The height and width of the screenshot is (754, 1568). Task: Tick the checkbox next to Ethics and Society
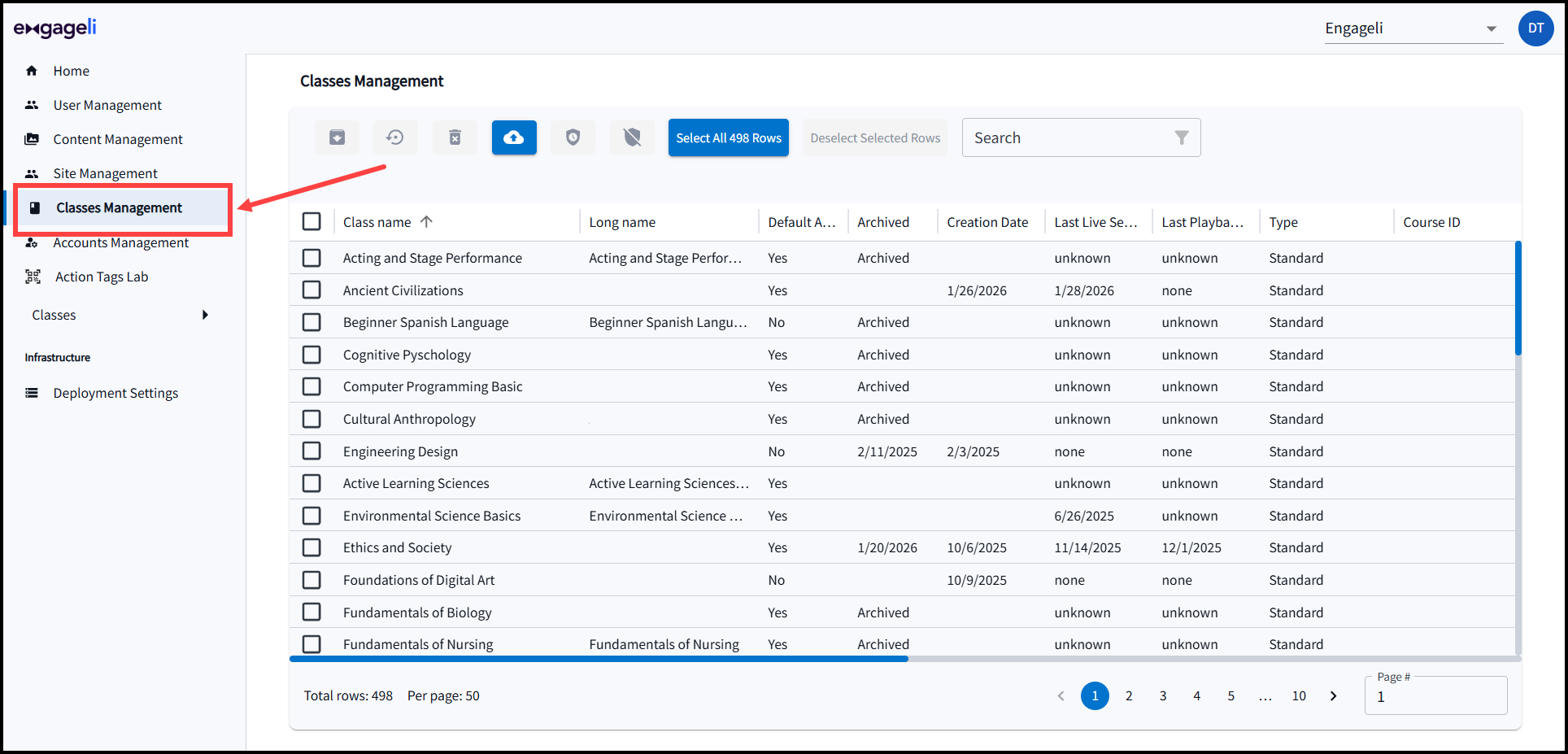311,547
